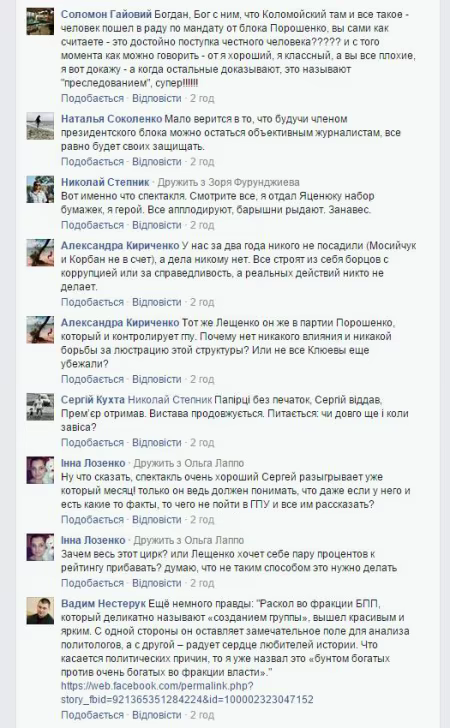Like Вадим Нестерук's comment via Подобається
This screenshot has width=450, height=728.
tap(92, 715)
